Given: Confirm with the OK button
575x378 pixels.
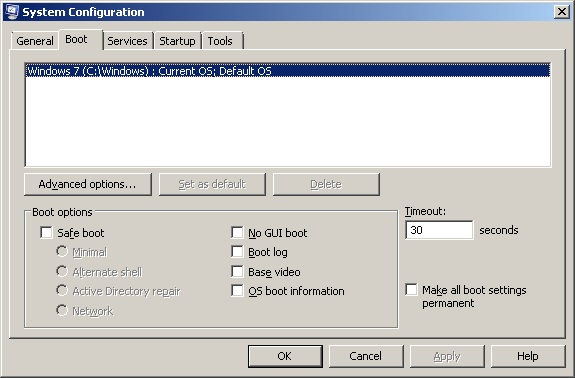Looking at the screenshot, I should [x=285, y=356].
